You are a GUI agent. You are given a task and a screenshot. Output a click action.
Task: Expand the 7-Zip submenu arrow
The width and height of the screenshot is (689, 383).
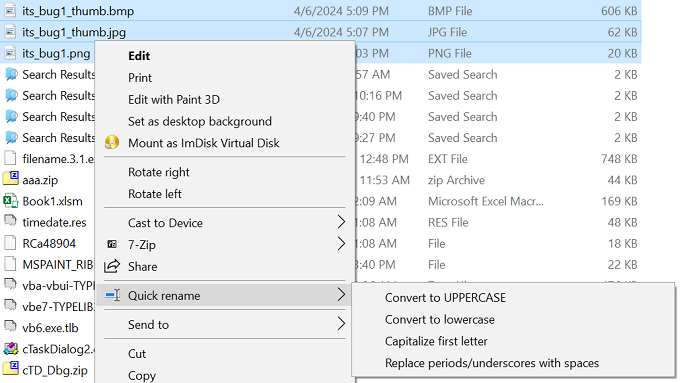(x=341, y=243)
